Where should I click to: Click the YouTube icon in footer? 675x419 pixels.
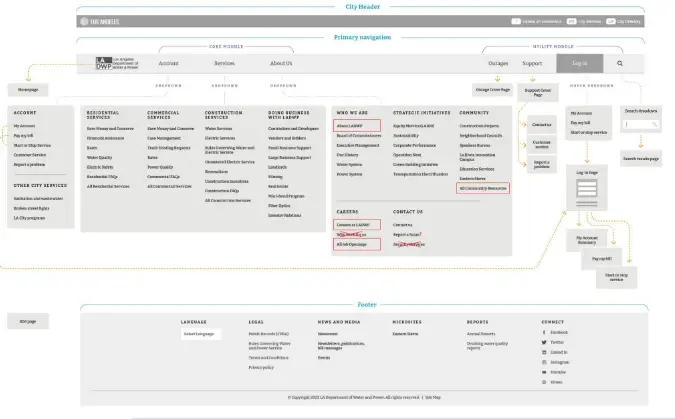coord(544,372)
